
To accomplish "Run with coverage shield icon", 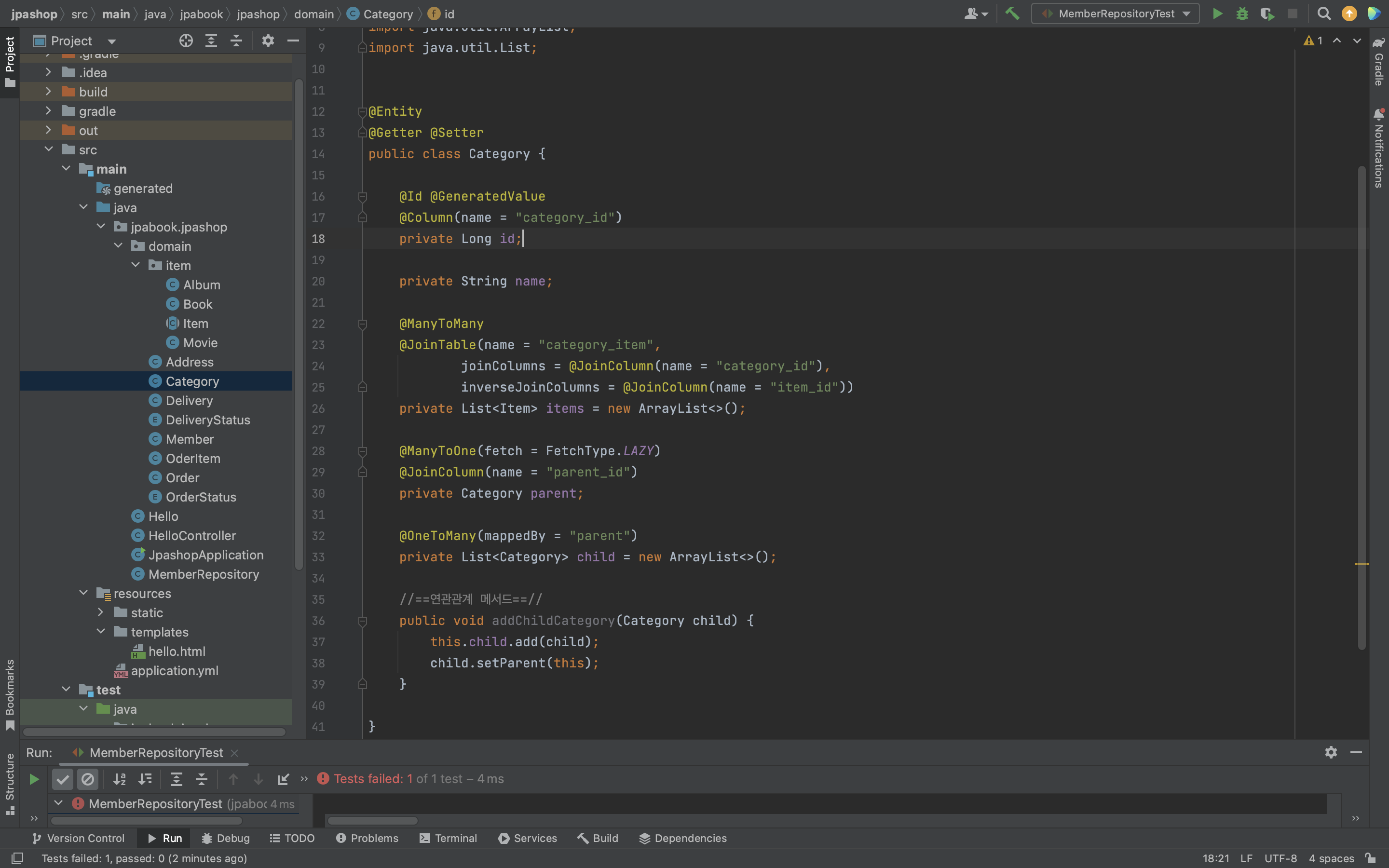I will coord(1267,14).
